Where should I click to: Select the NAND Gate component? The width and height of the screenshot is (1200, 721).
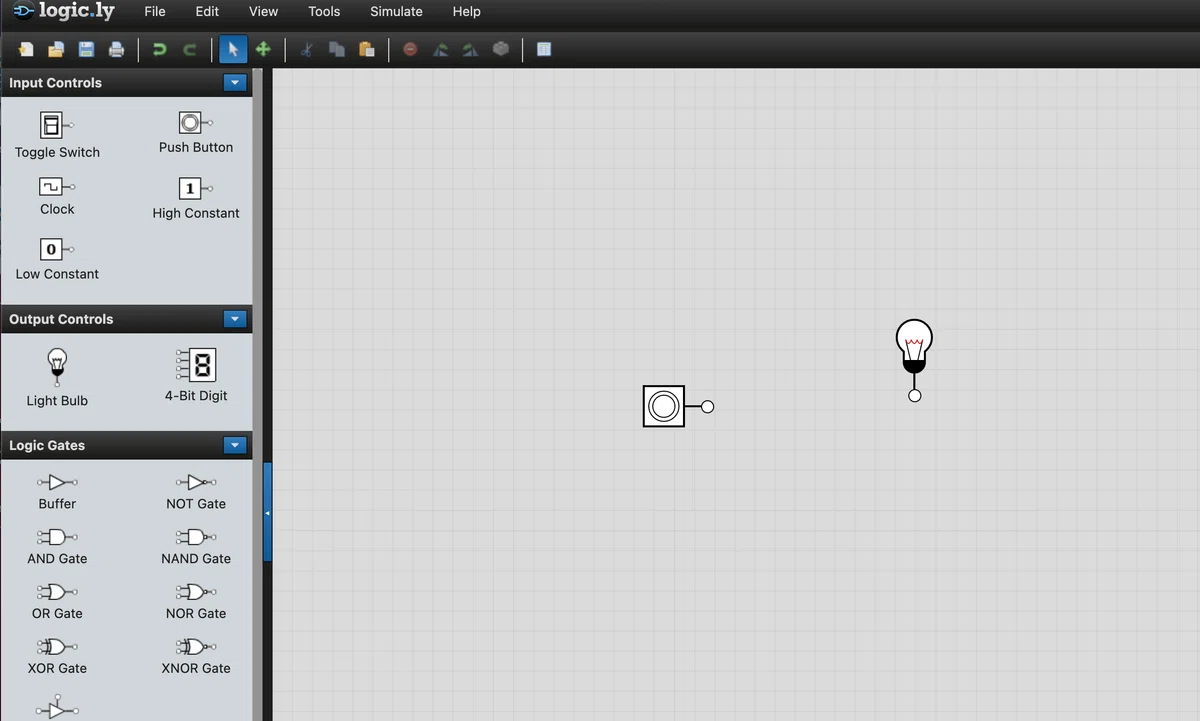click(x=196, y=546)
